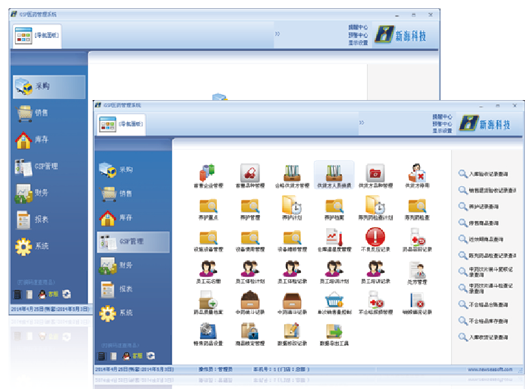
Task: Select 采购 truck item in back window sidebar
Action: point(49,87)
